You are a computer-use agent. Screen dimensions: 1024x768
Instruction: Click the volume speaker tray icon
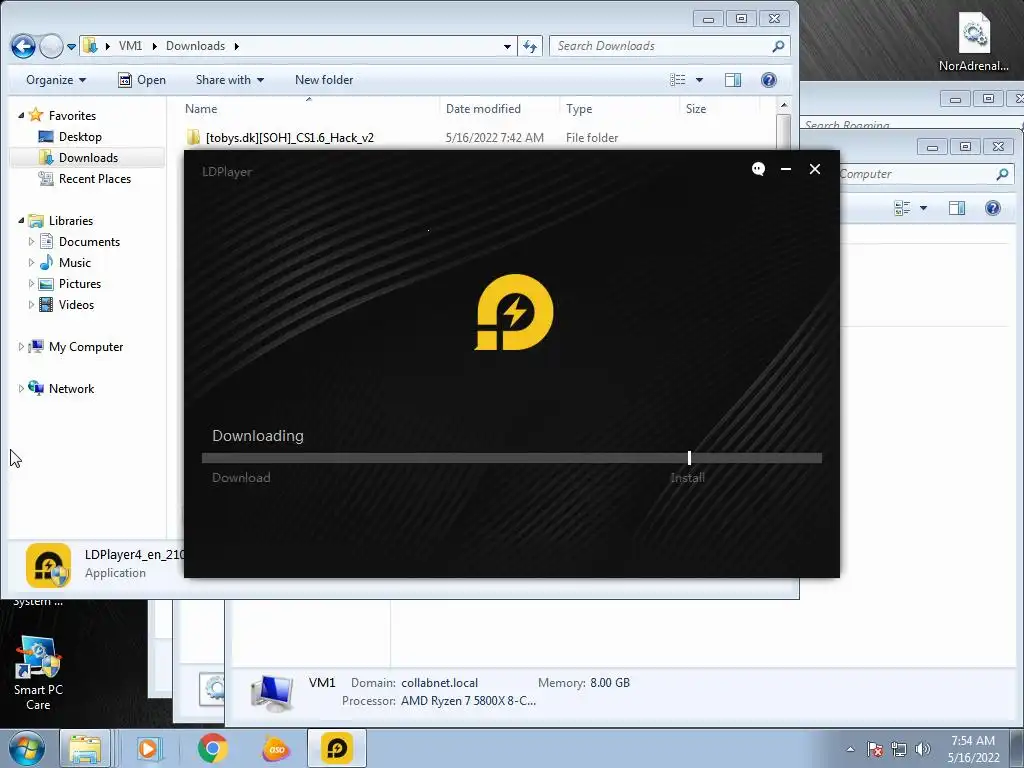(923, 749)
